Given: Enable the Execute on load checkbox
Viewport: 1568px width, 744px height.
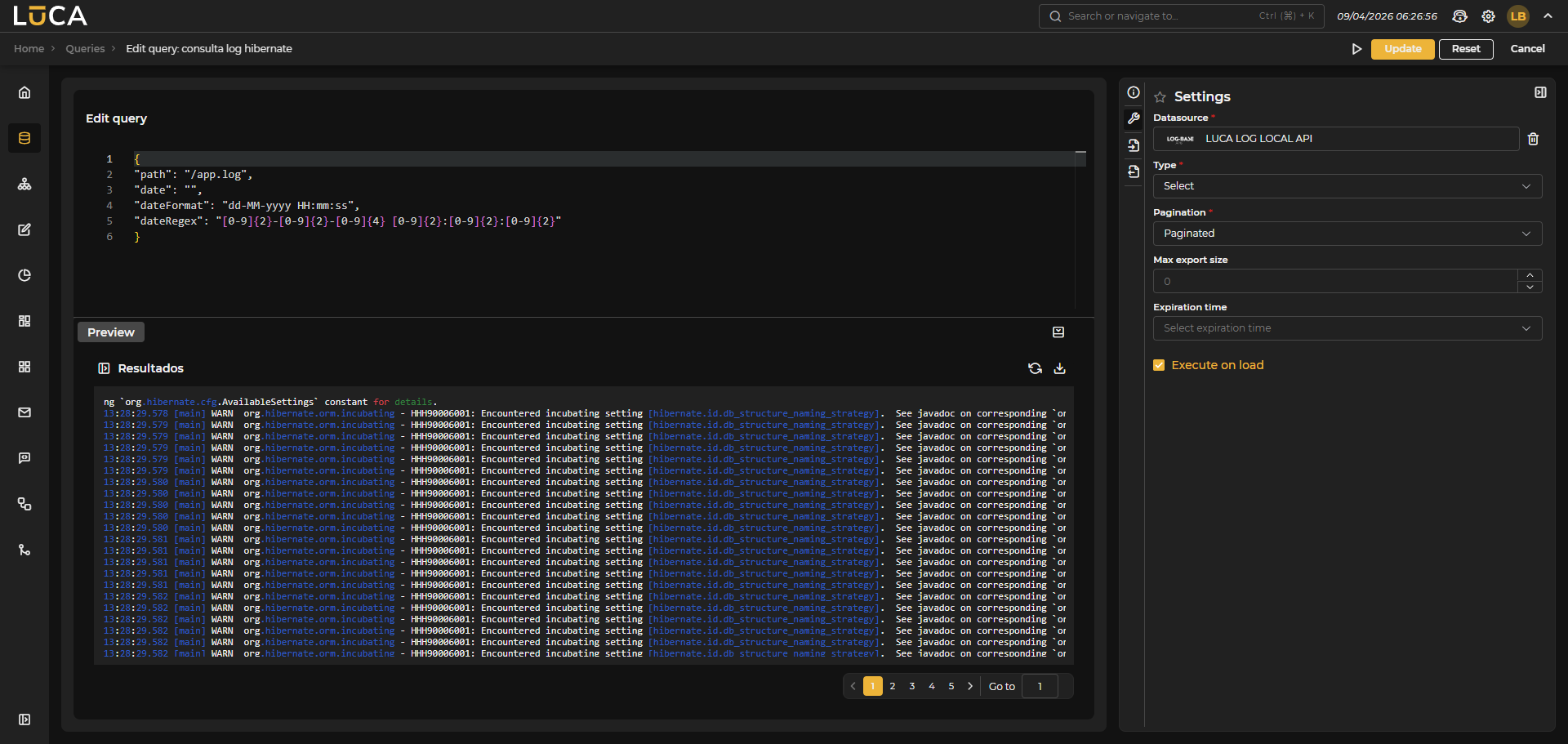Looking at the screenshot, I should 1159,365.
